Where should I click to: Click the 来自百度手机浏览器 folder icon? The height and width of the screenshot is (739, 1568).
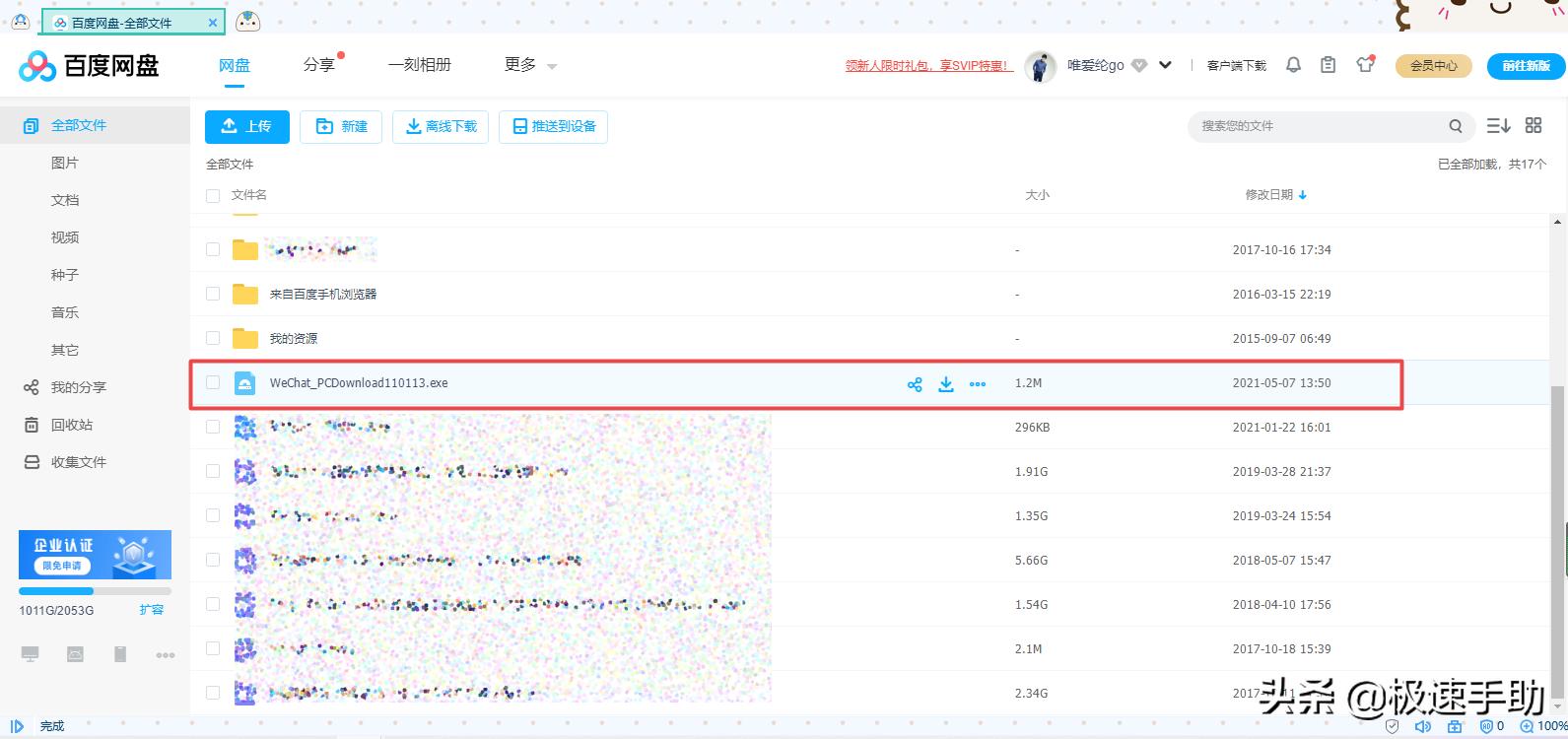pos(244,294)
